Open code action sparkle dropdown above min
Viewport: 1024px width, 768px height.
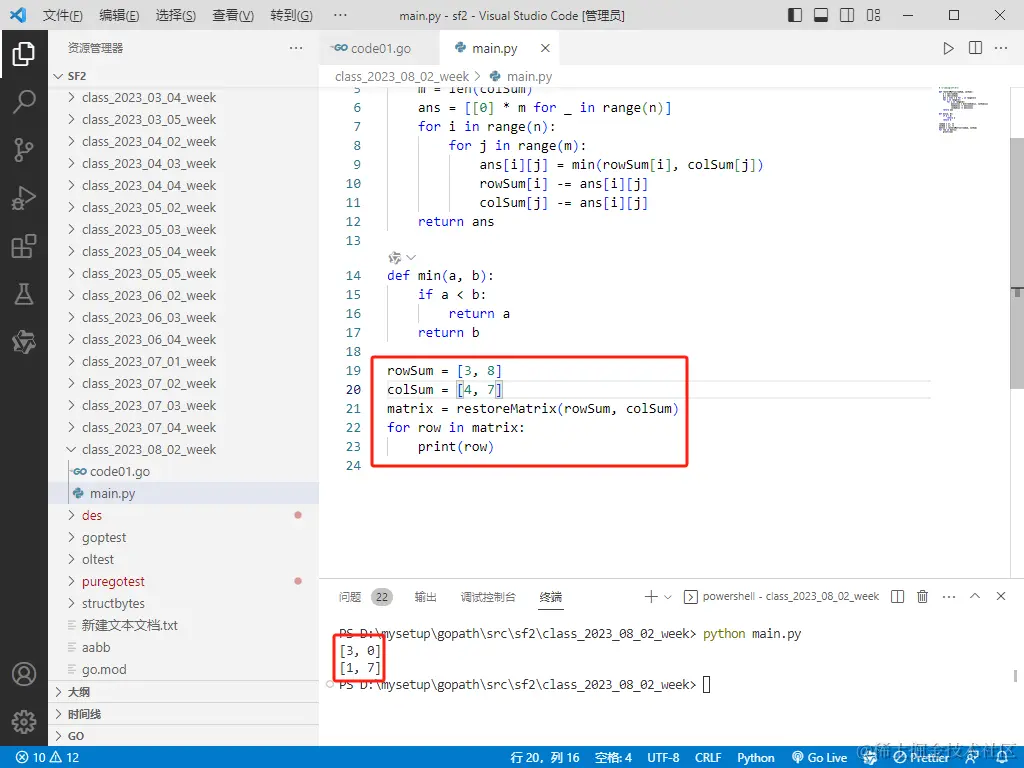[x=402, y=258]
